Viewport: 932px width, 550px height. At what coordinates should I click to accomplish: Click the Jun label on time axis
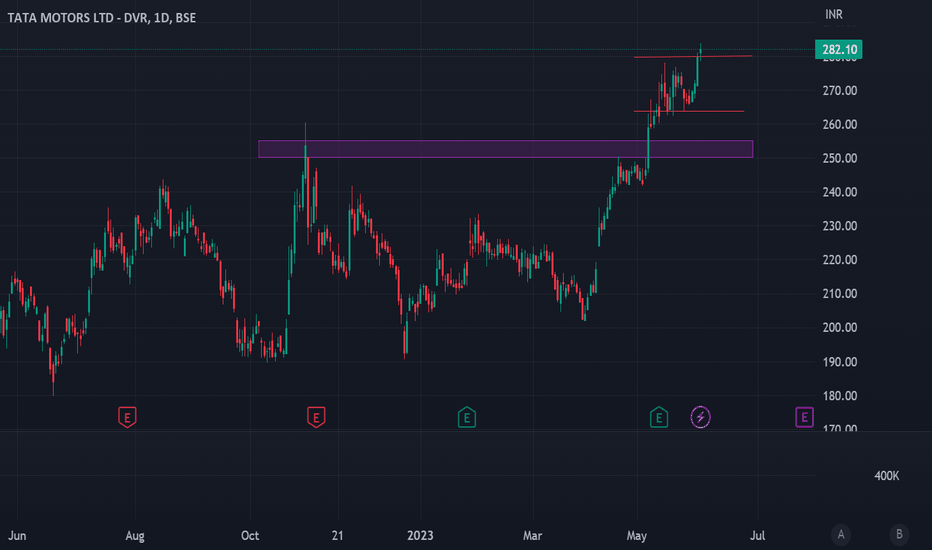click(x=17, y=535)
